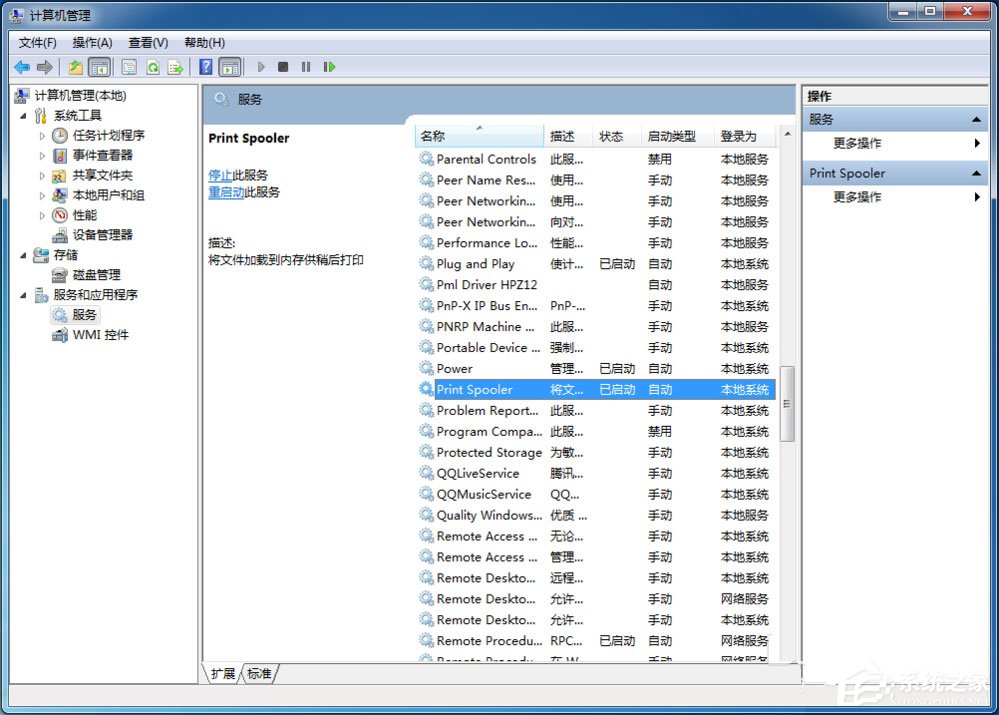Refresh the services list with the refresh icon
The height and width of the screenshot is (715, 999).
tap(153, 67)
